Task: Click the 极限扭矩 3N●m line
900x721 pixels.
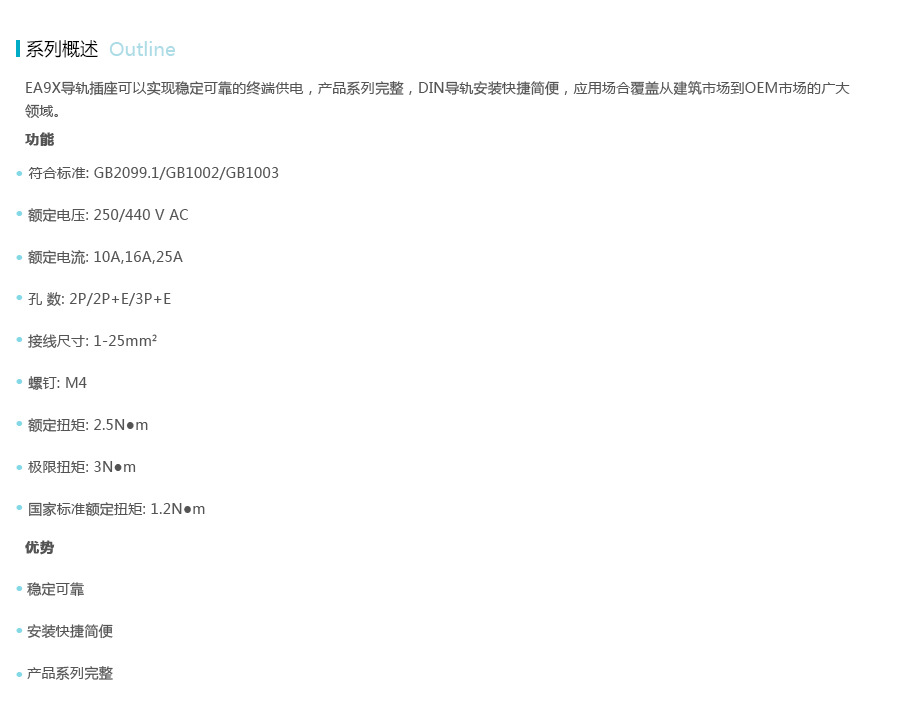Action: tap(82, 467)
